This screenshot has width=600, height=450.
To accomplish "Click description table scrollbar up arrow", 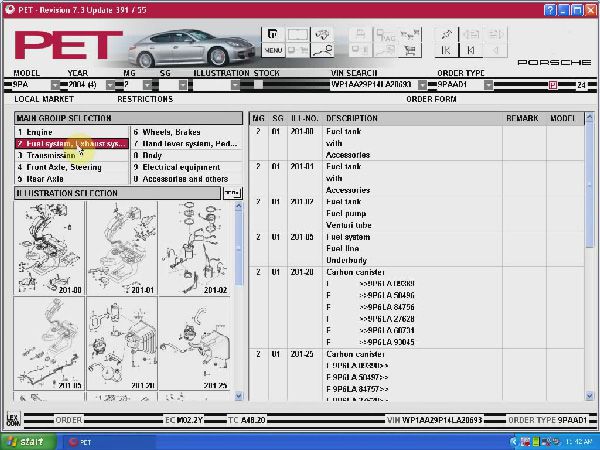I will coord(589,118).
